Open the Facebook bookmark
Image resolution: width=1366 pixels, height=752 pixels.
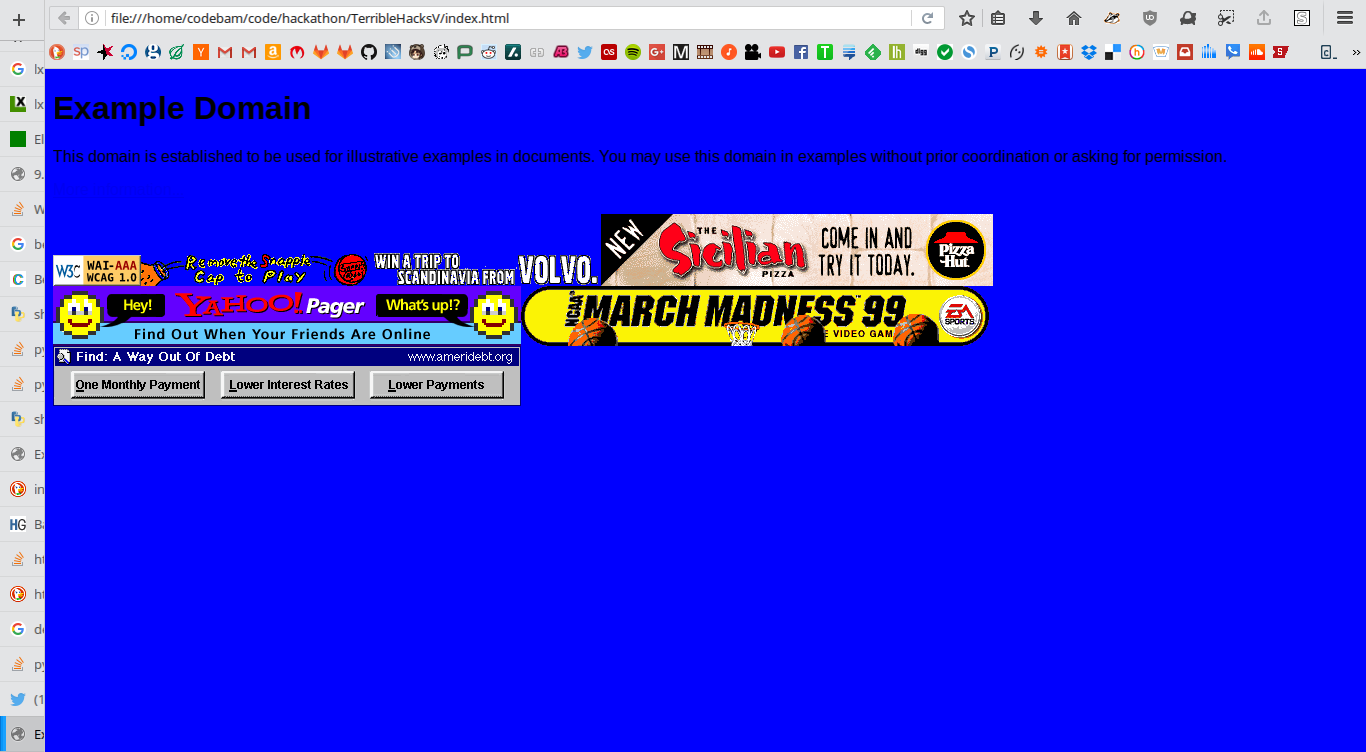pyautogui.click(x=801, y=52)
